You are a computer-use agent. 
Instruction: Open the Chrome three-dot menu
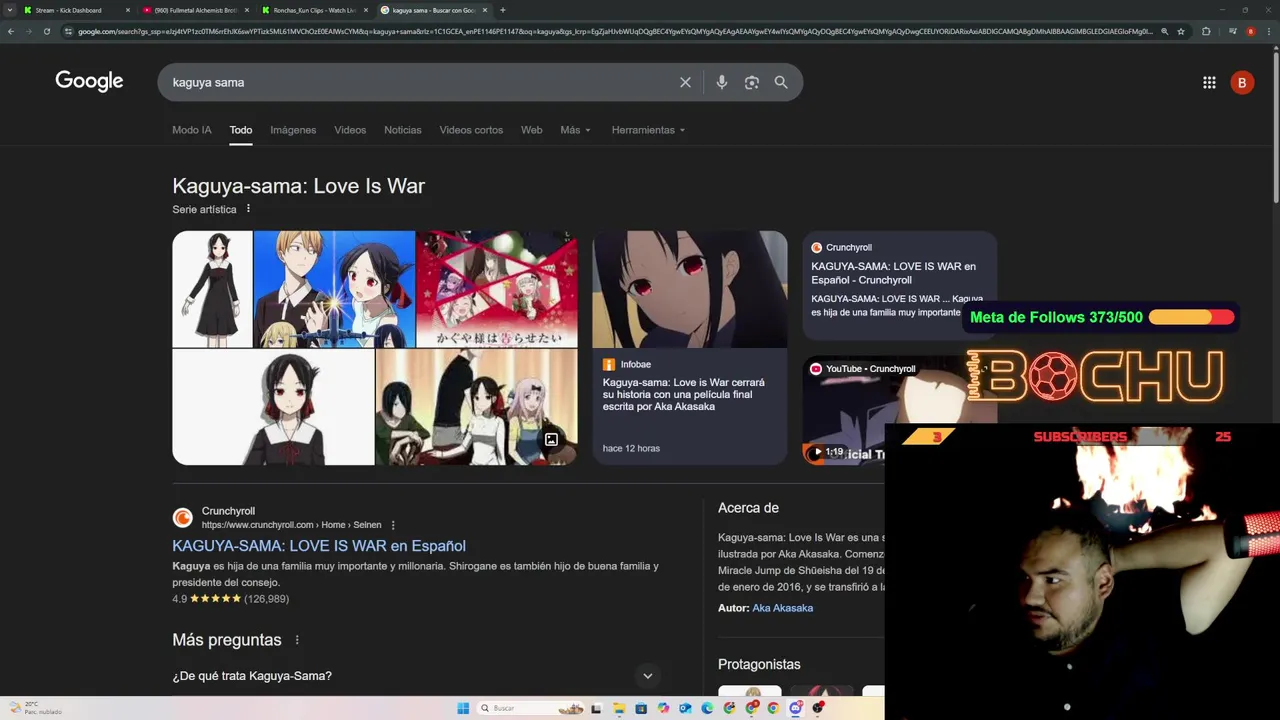click(x=1270, y=31)
